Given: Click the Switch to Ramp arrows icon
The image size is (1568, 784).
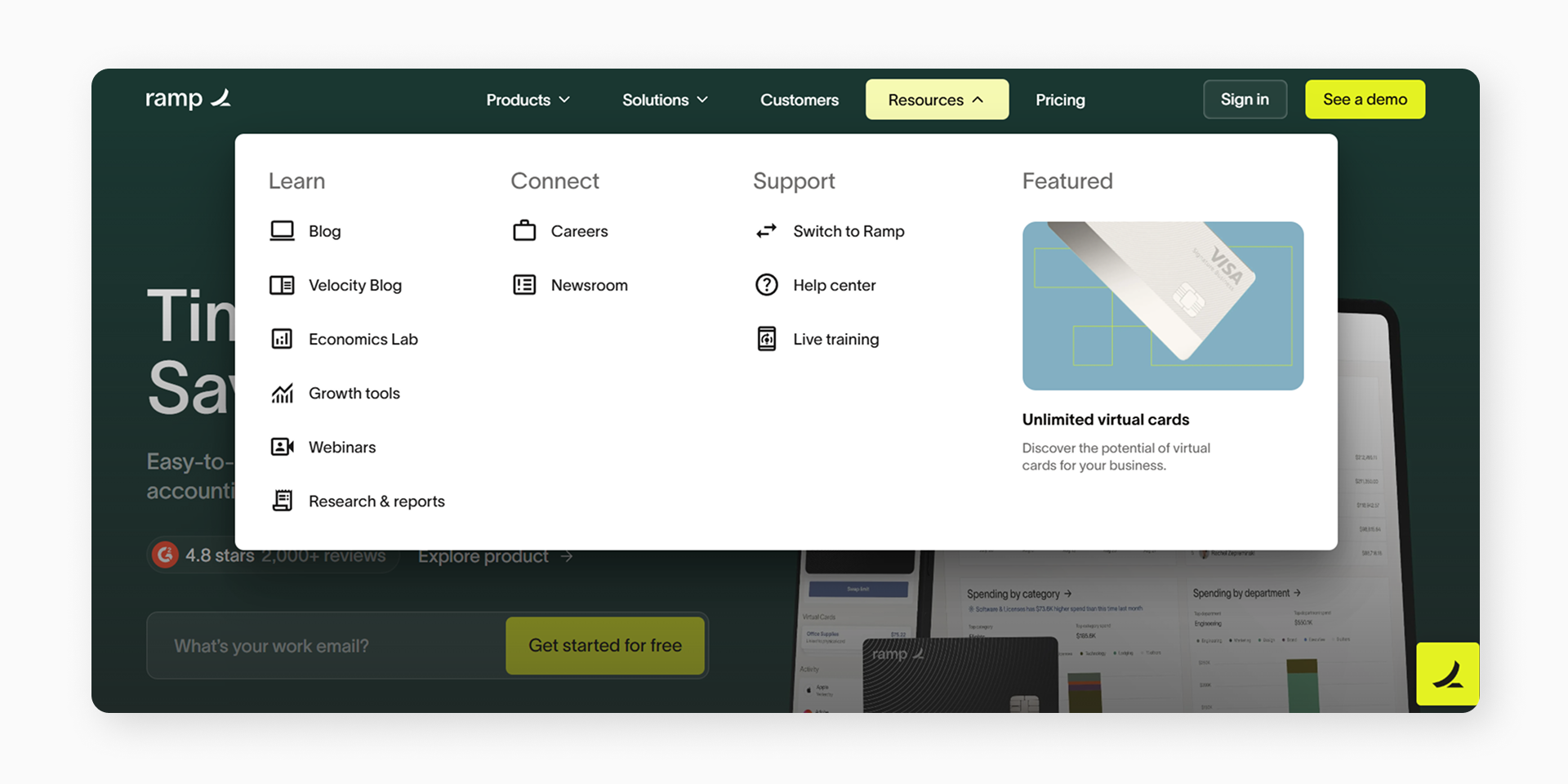Looking at the screenshot, I should tap(766, 231).
